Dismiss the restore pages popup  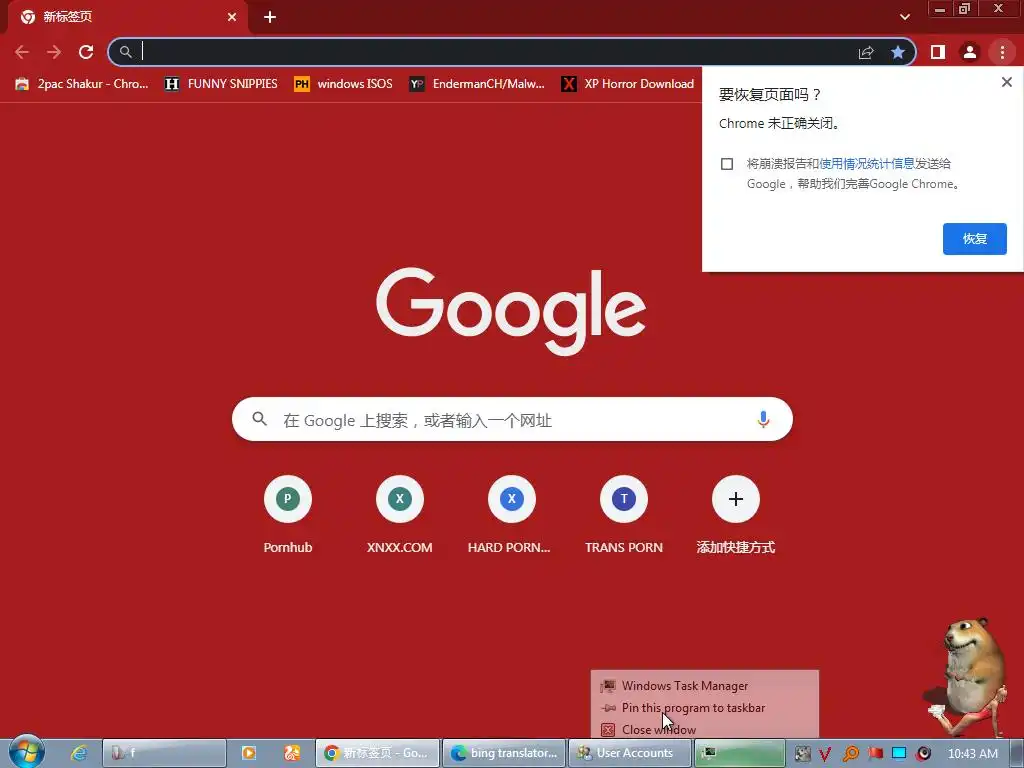pos(1006,82)
